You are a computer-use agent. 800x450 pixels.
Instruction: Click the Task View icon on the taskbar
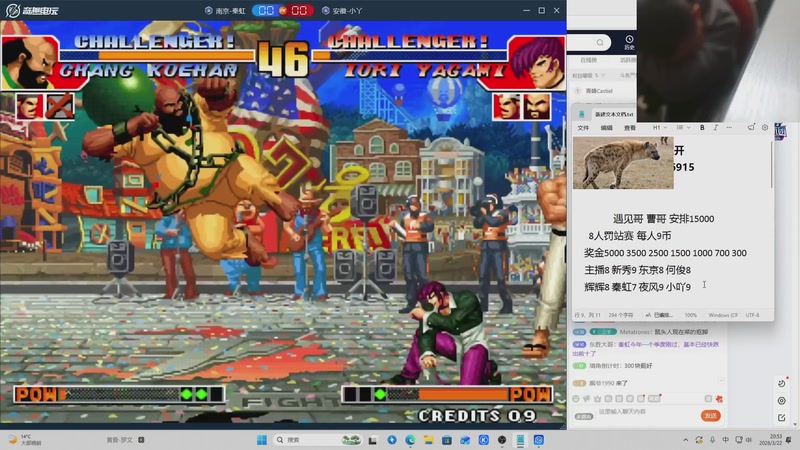(x=372, y=440)
